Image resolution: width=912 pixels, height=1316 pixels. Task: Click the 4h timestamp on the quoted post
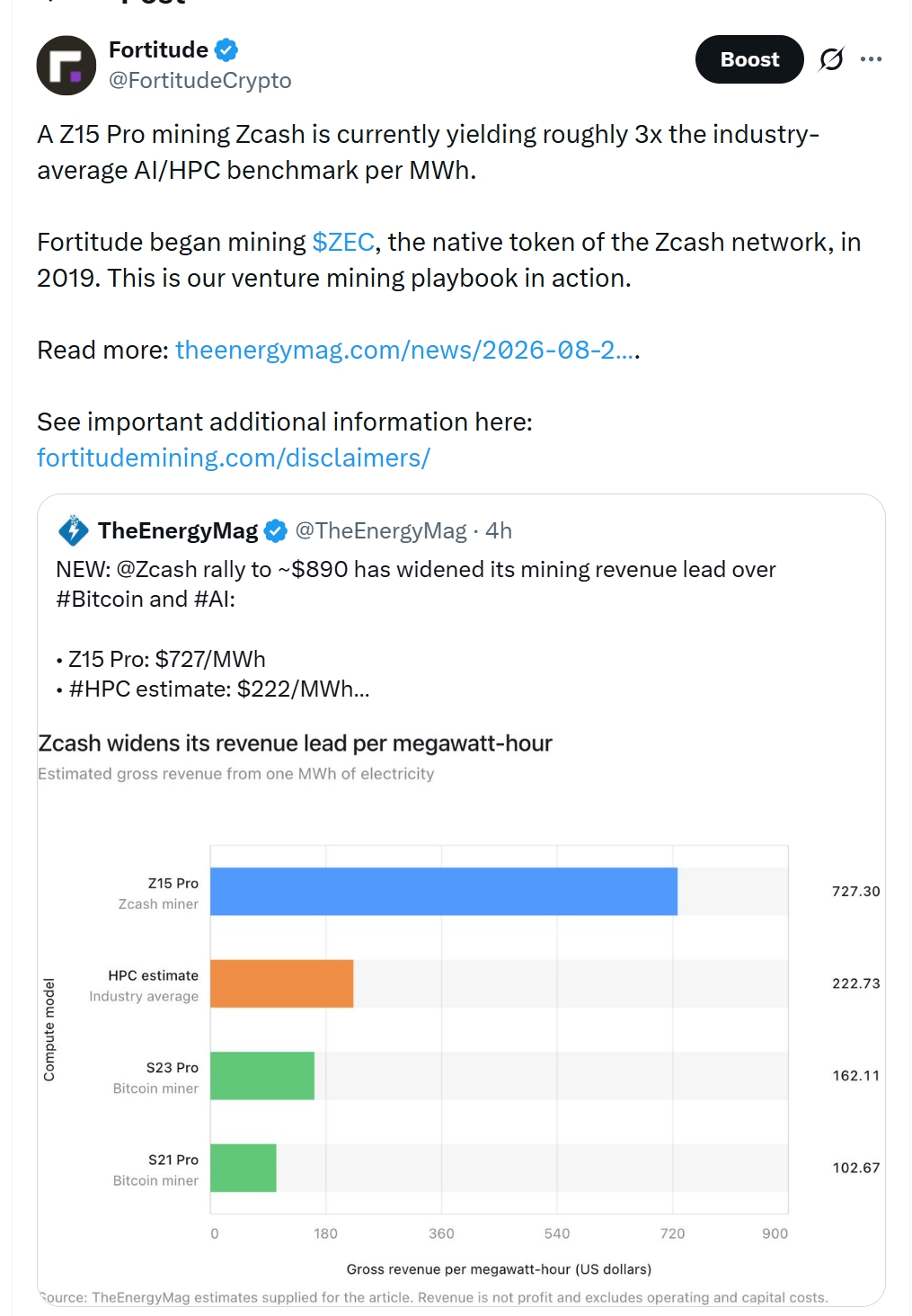[x=499, y=530]
